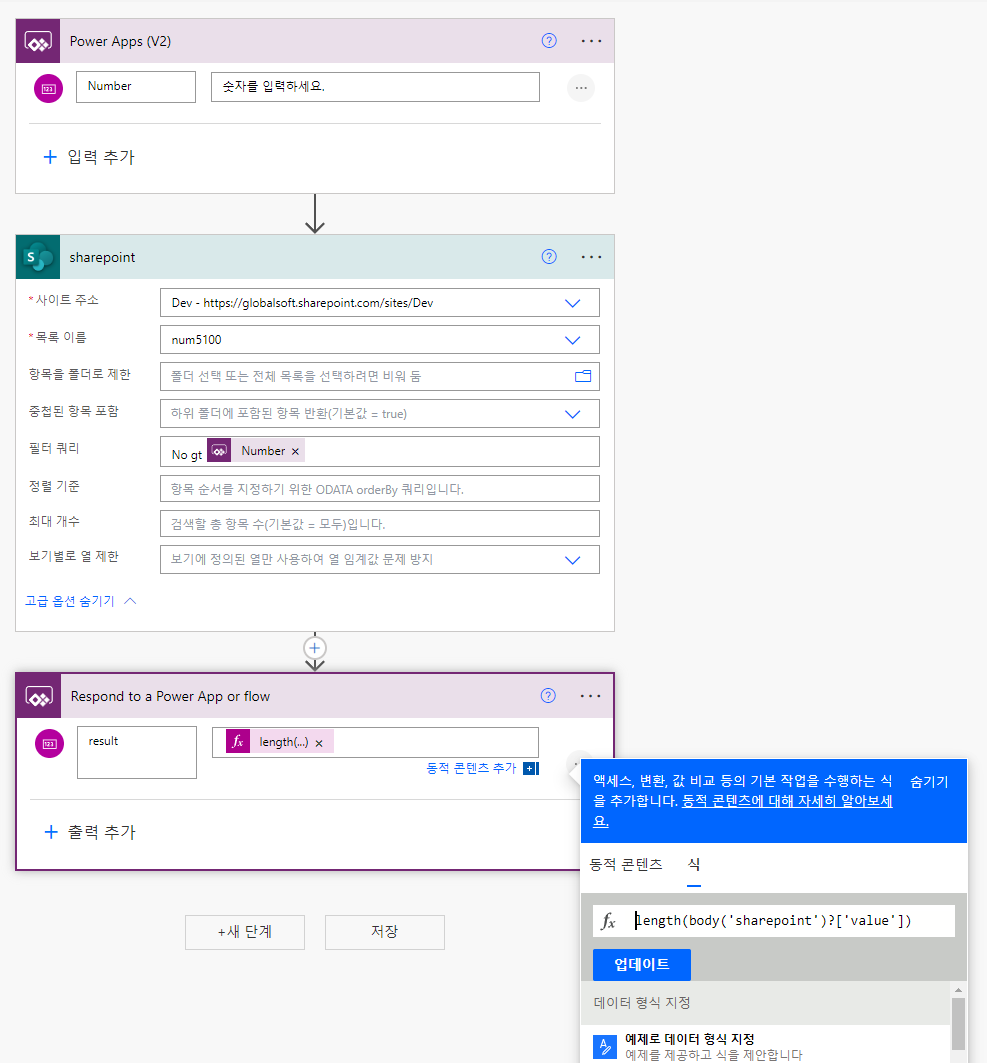The height and width of the screenshot is (1063, 987).
Task: Click 출력 추가 to add an output
Action: pyautogui.click(x=102, y=832)
